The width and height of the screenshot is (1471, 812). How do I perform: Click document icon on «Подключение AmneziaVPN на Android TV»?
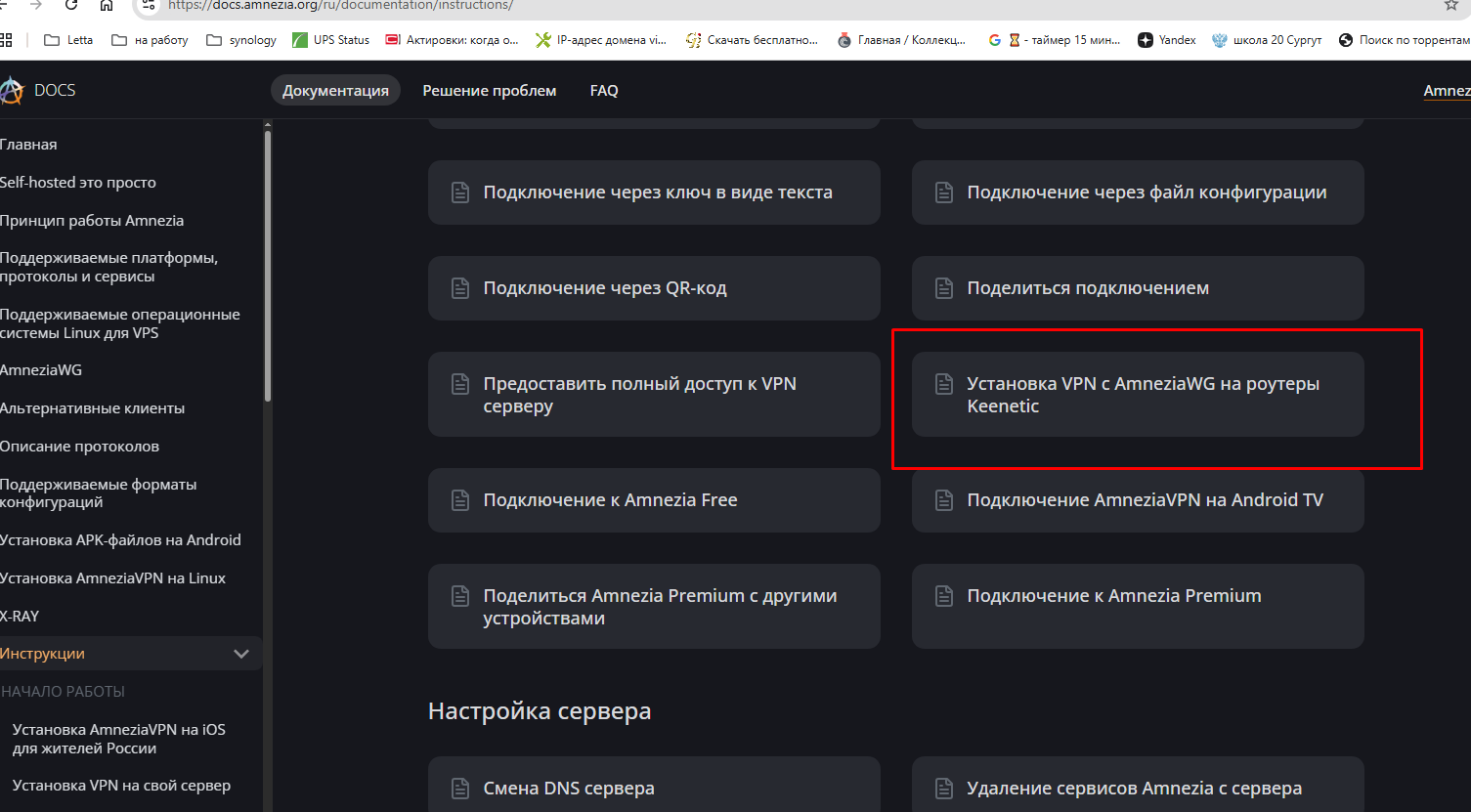[944, 500]
